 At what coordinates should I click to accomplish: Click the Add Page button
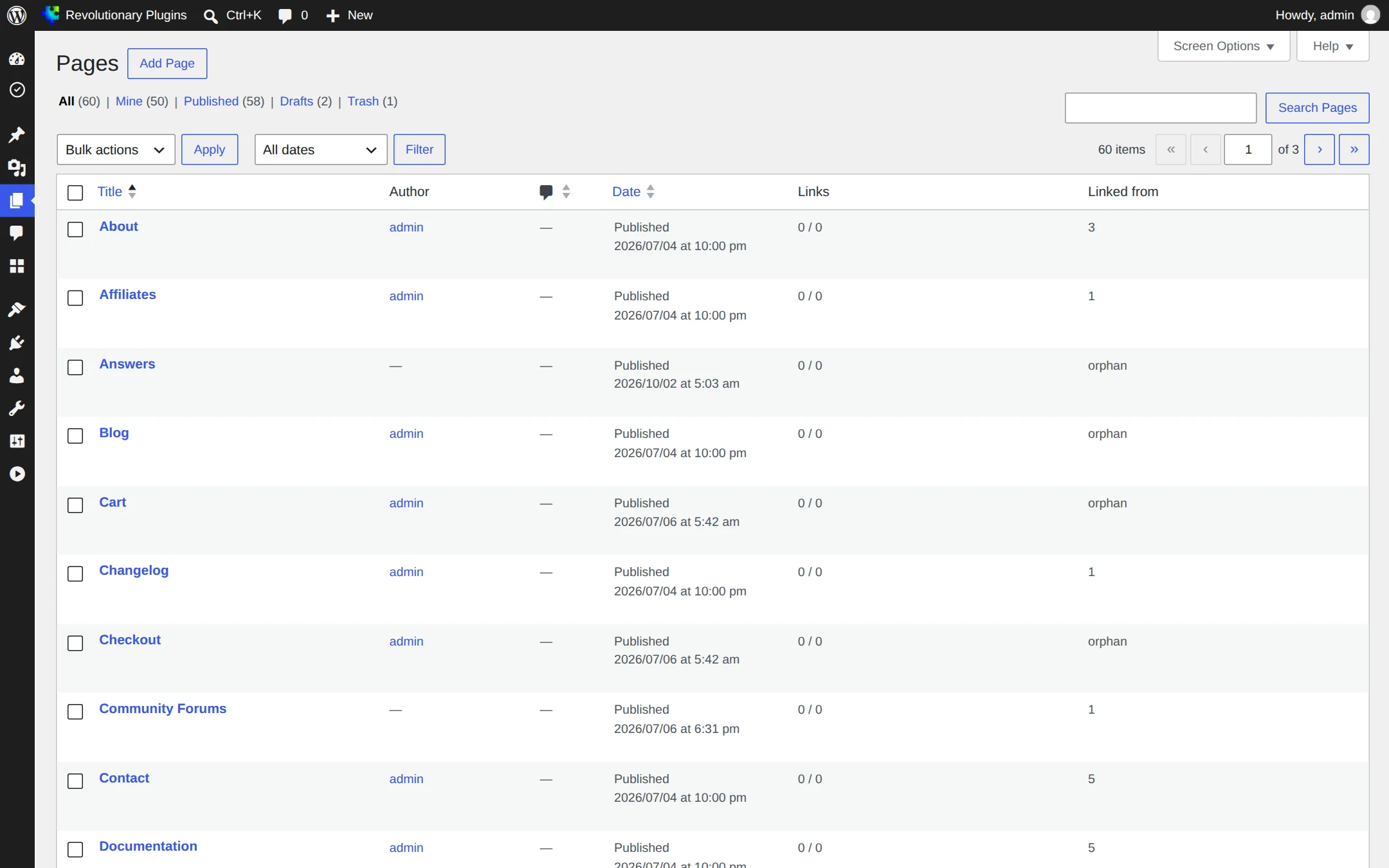(x=167, y=64)
